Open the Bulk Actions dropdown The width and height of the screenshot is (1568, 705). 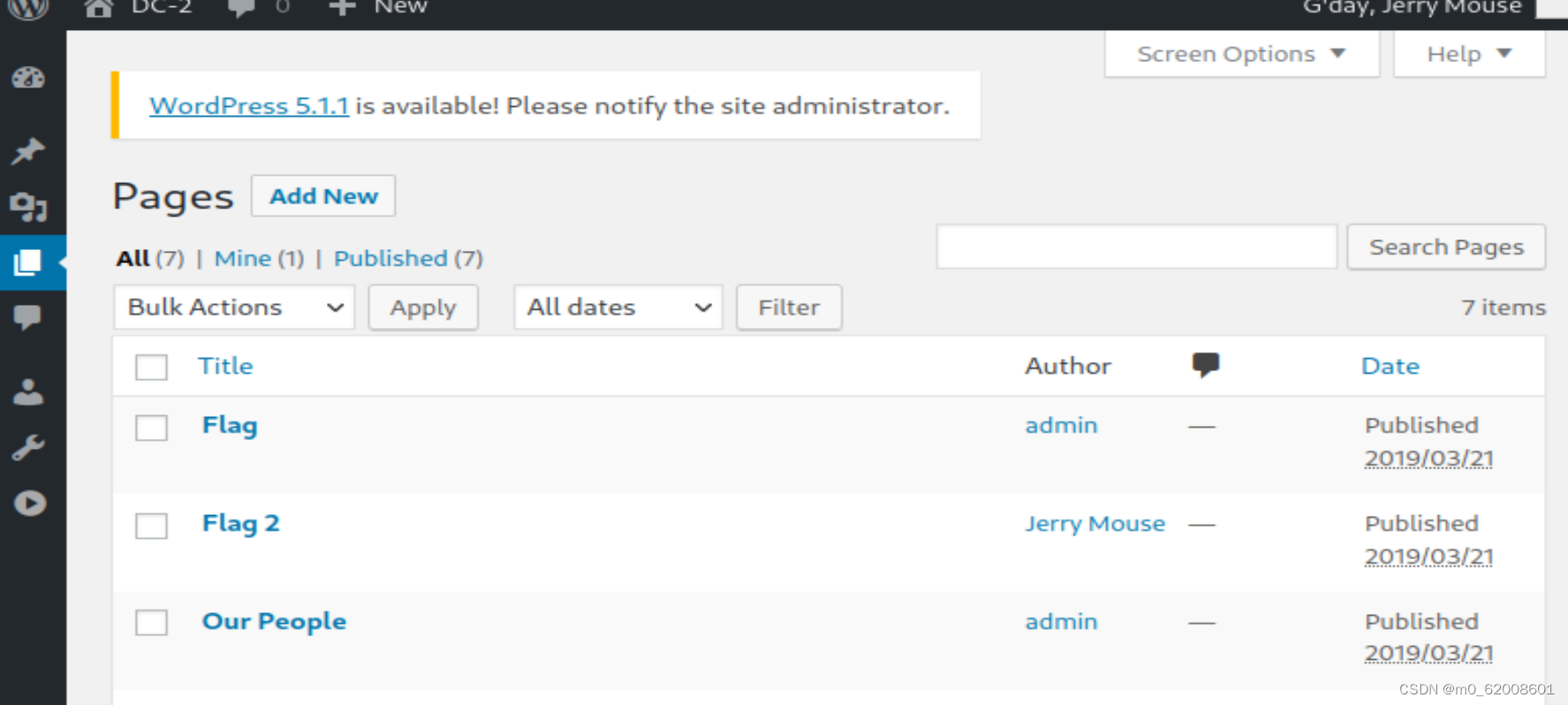click(x=234, y=307)
